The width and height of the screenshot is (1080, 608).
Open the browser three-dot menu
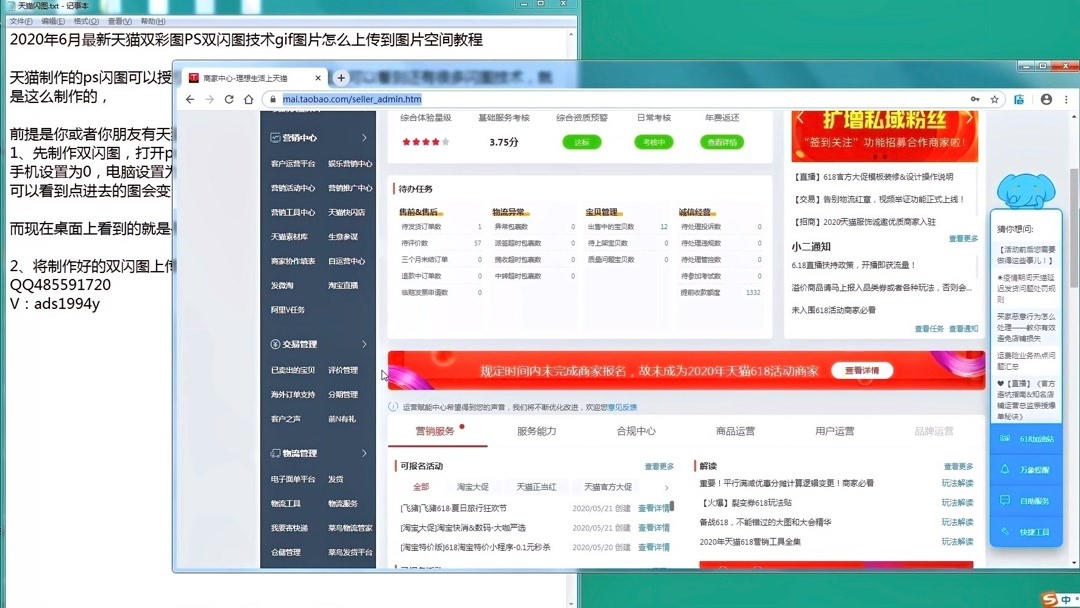(x=1066, y=100)
